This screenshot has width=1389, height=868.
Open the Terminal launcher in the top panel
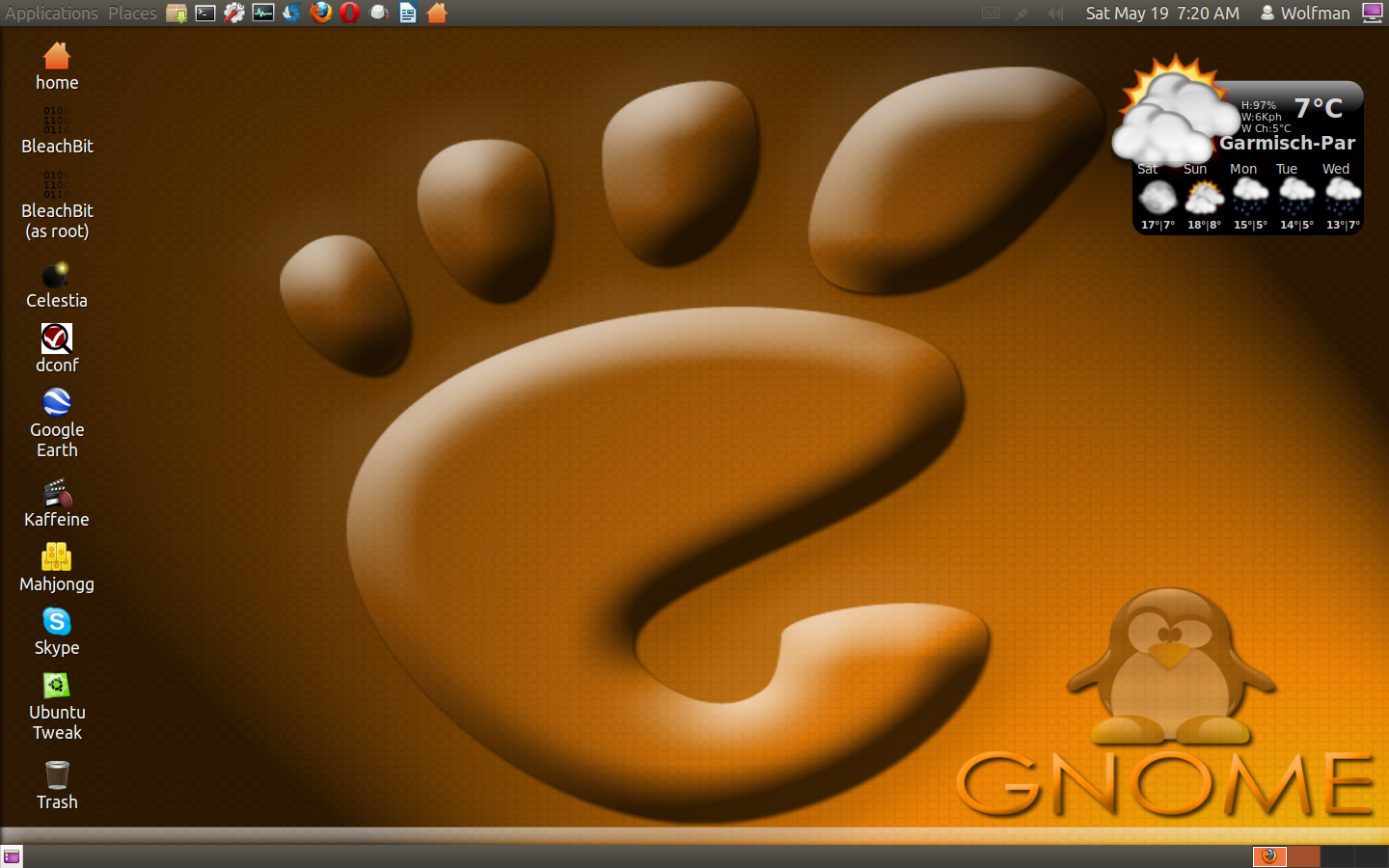[205, 13]
